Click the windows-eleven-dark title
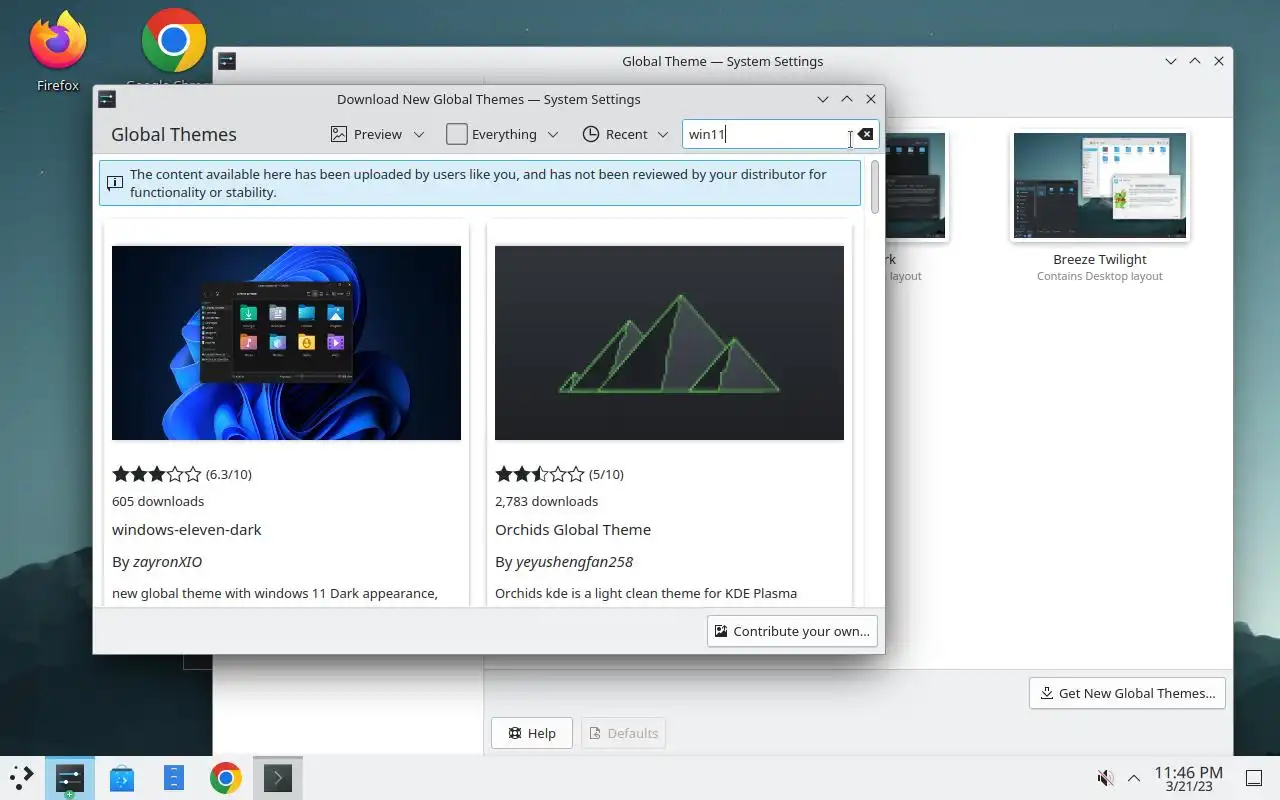The height and width of the screenshot is (800, 1280). (x=186, y=529)
